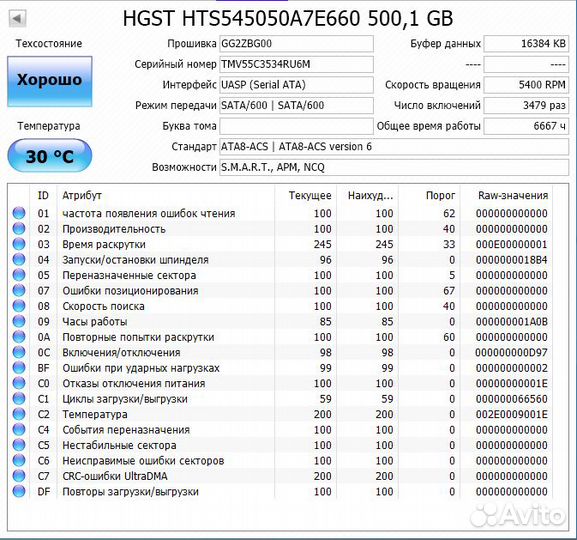Select the CRC-ошибки UltraDMA row
Image resolution: width=577 pixels, height=540 pixels.
coord(280,476)
